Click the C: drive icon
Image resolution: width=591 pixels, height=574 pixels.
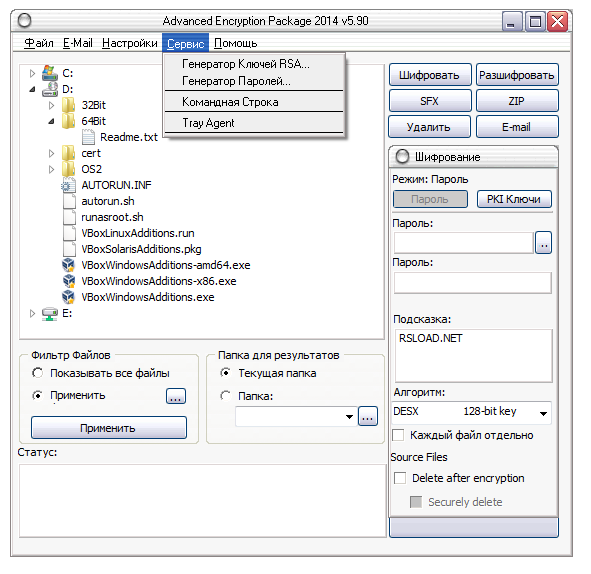49,73
